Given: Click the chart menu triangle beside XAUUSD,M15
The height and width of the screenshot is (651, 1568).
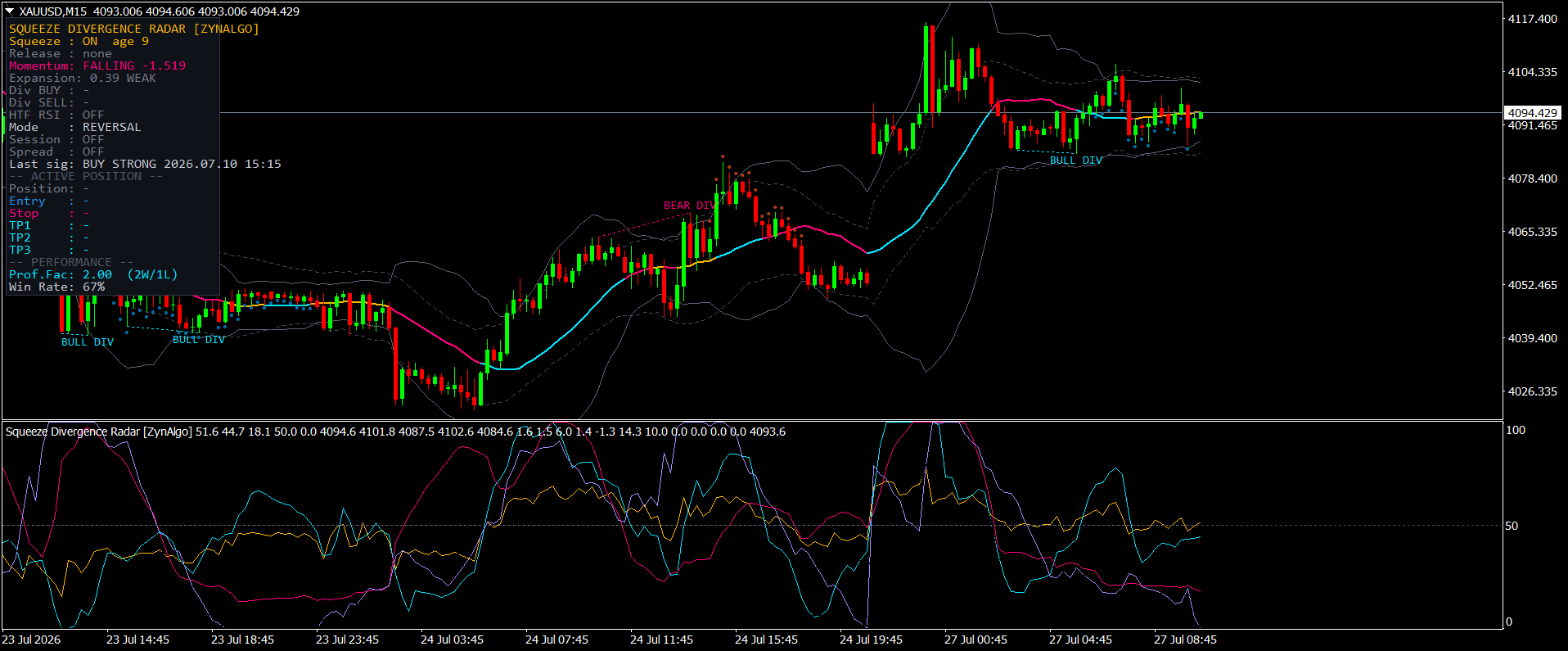Looking at the screenshot, I should pos(10,11).
